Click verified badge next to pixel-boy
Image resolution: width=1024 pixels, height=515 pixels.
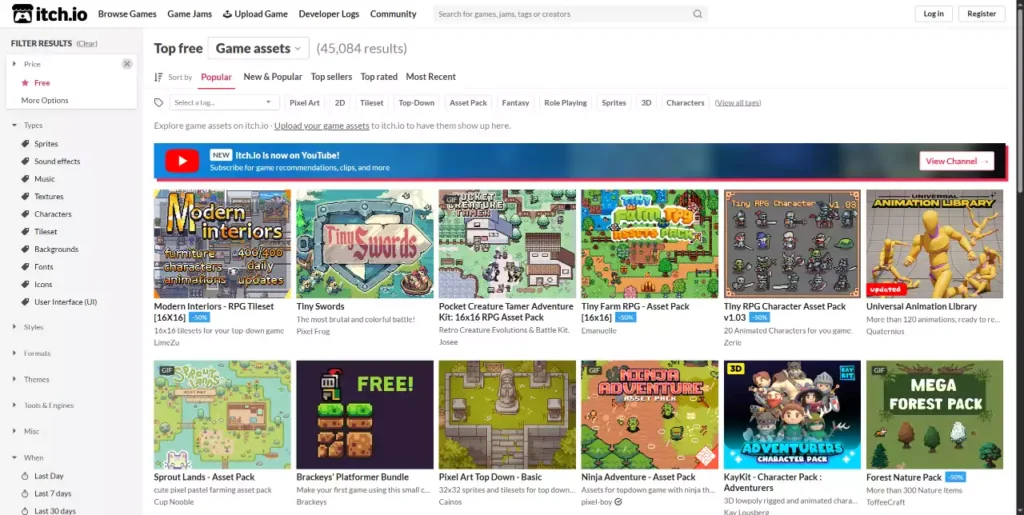[x=618, y=502]
